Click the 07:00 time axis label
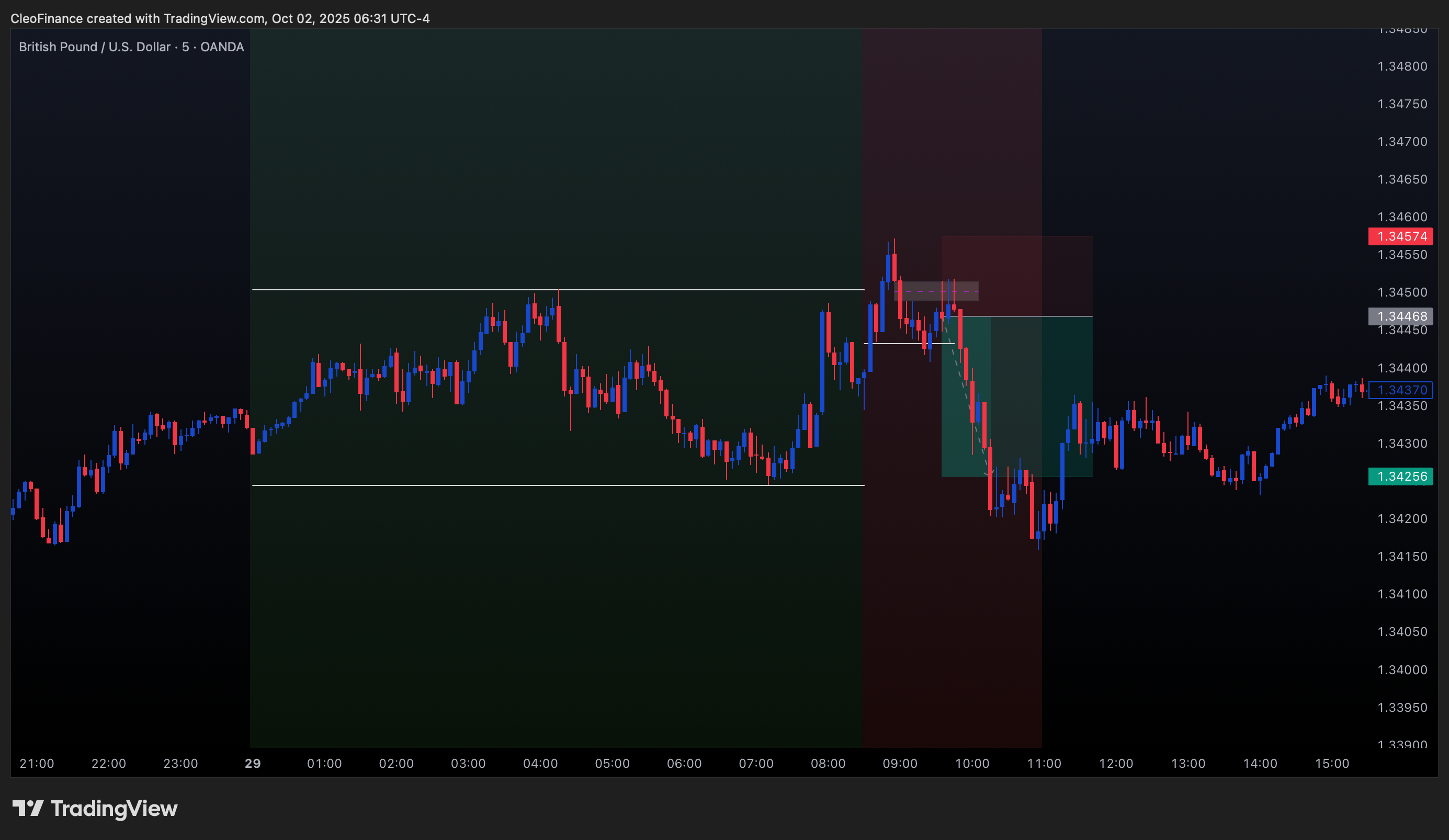Viewport: 1449px width, 840px height. pos(756,764)
